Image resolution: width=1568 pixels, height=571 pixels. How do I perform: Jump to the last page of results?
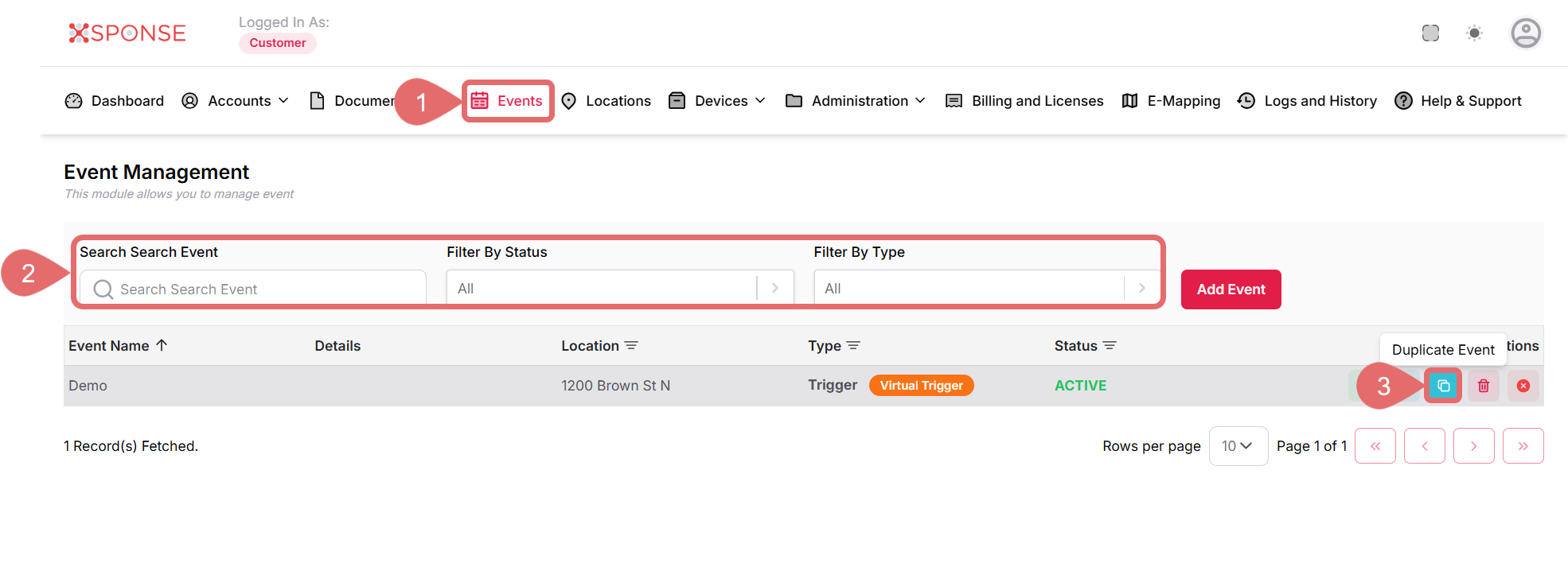coord(1523,446)
